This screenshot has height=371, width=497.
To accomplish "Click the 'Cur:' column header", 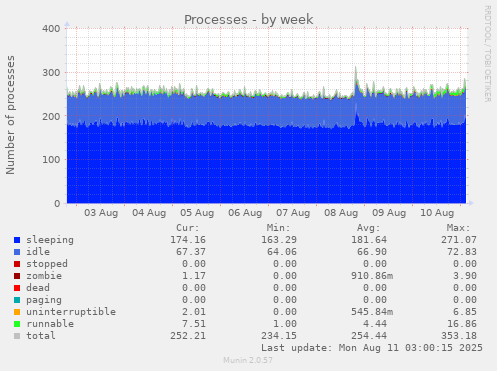I will pyautogui.click(x=188, y=228).
